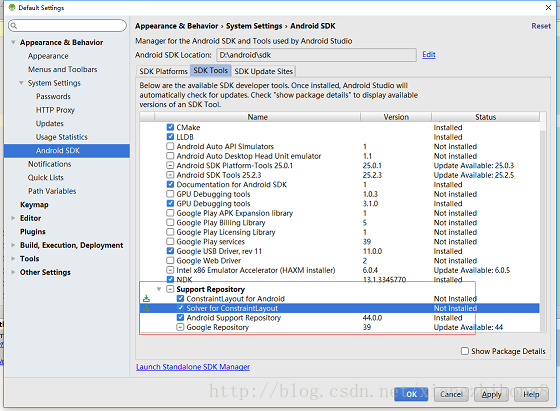Toggle Android SDK Platform-Tools 25.0.1 checkbox

point(170,165)
